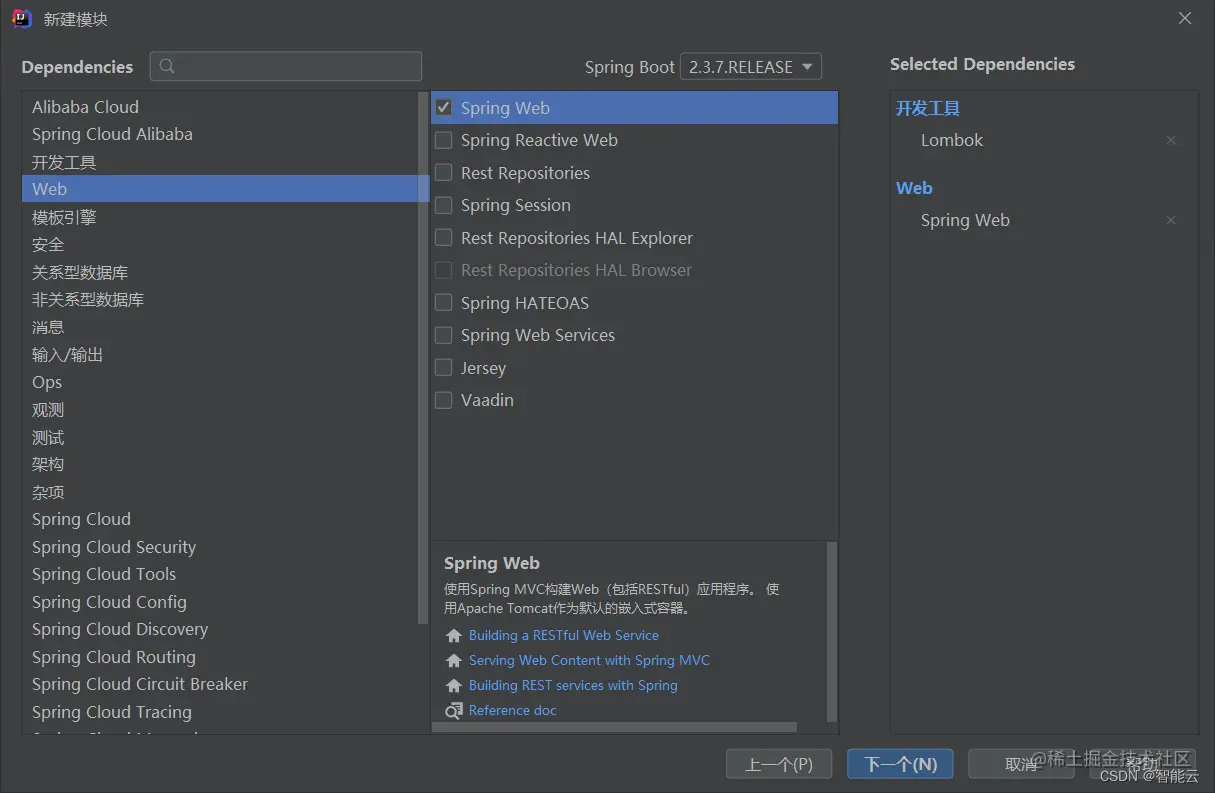Image resolution: width=1215 pixels, height=793 pixels.
Task: Select the 模板引擎 category
Action: [x=220, y=217]
